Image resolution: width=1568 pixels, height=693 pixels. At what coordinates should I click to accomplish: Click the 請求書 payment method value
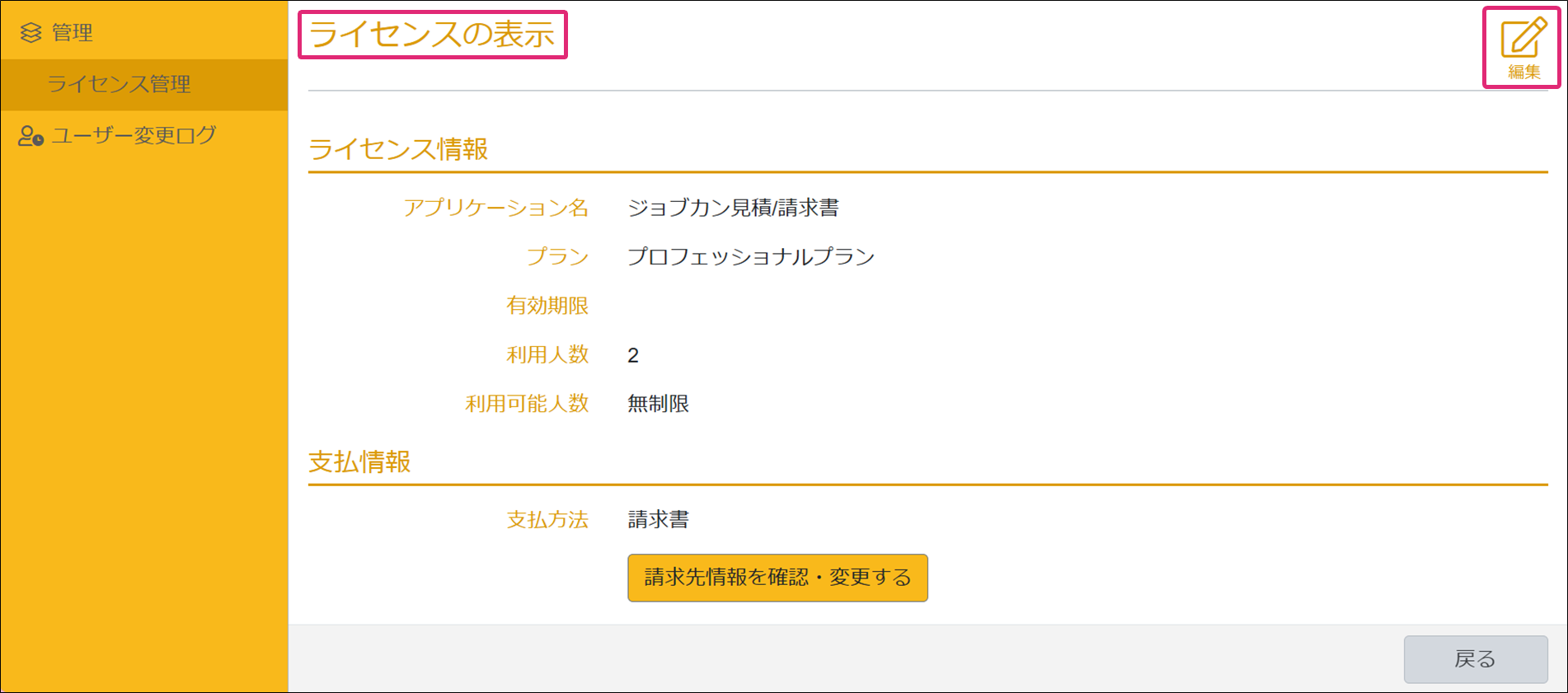(658, 520)
